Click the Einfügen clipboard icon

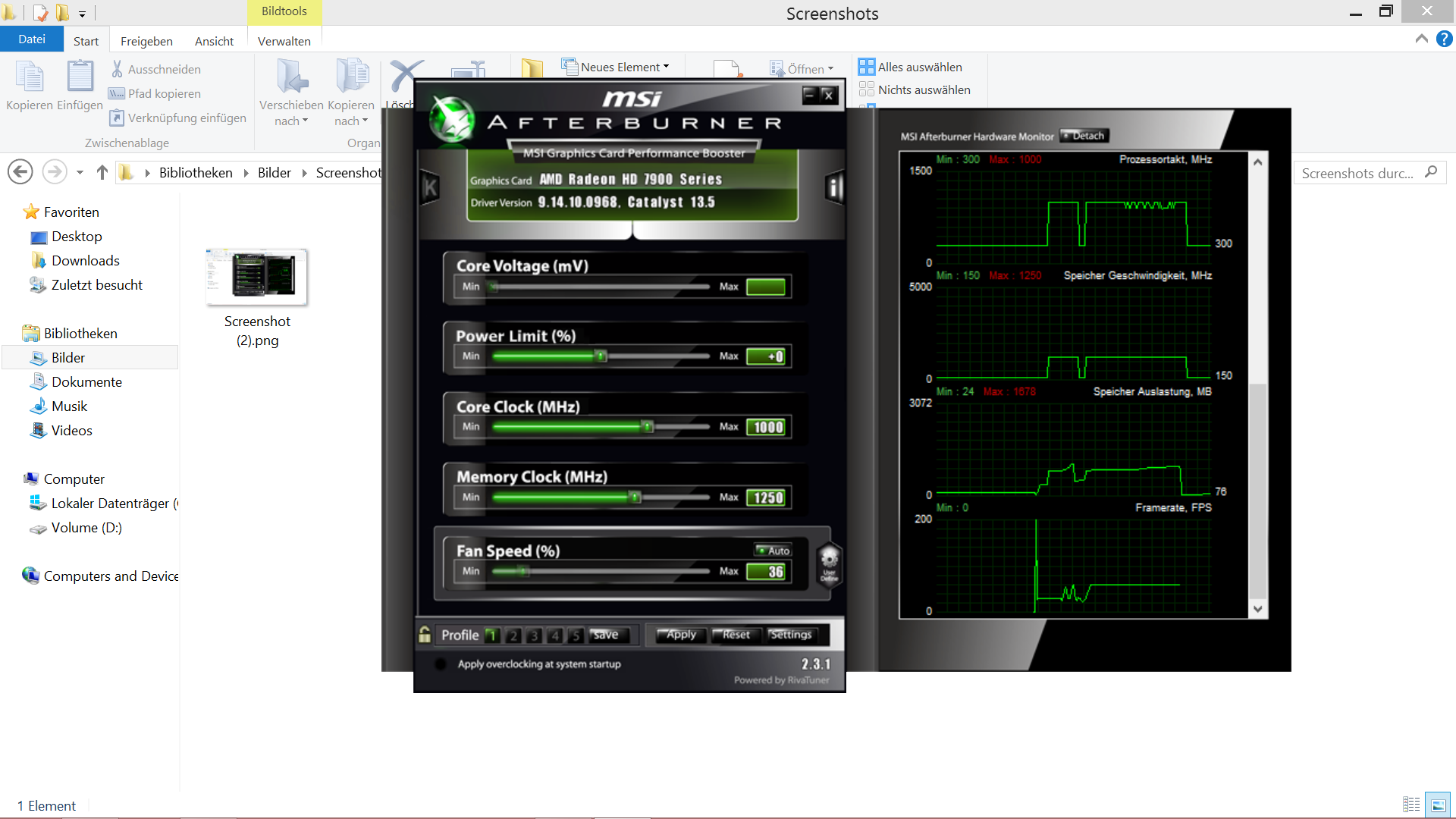click(x=80, y=77)
